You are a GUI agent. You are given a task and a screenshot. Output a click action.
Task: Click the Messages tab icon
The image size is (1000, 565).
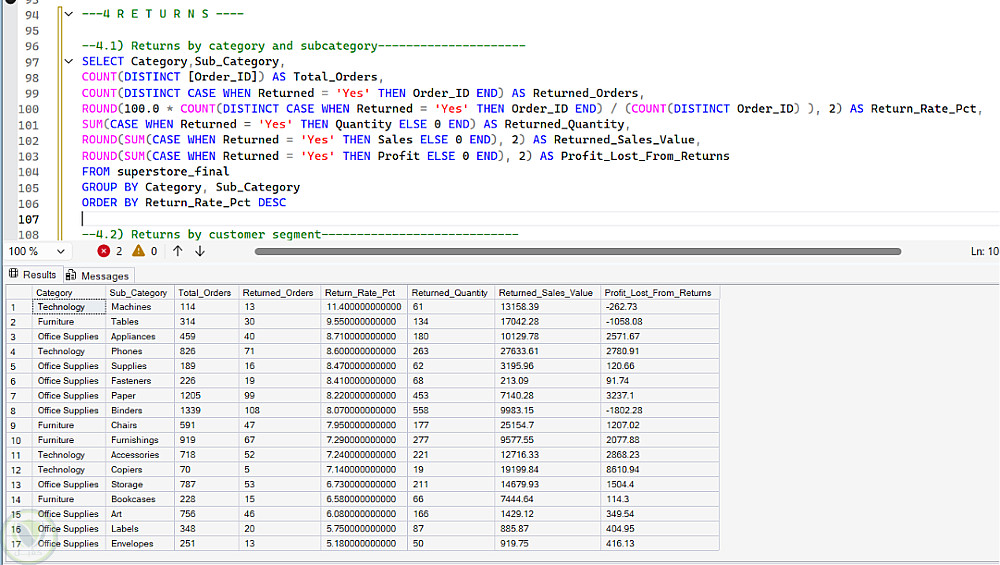click(71, 275)
